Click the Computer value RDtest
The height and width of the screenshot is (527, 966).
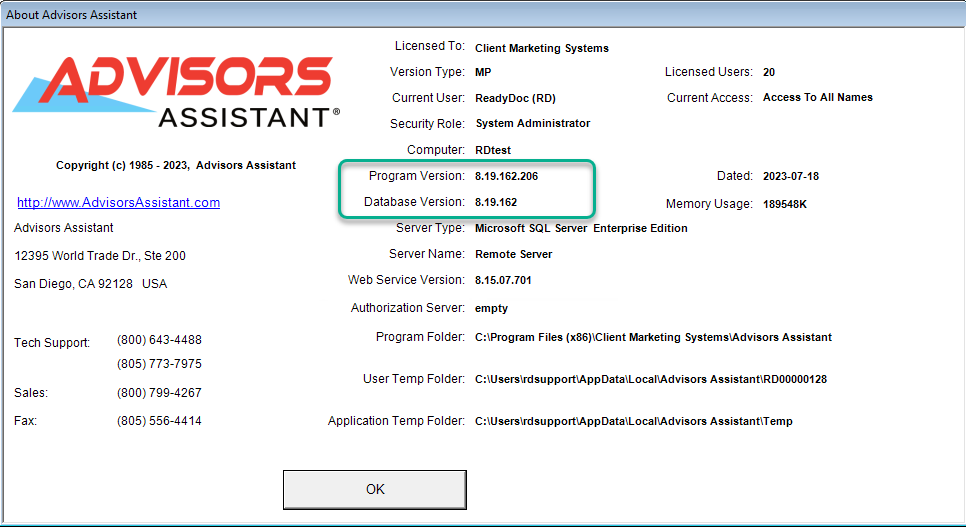pos(493,150)
